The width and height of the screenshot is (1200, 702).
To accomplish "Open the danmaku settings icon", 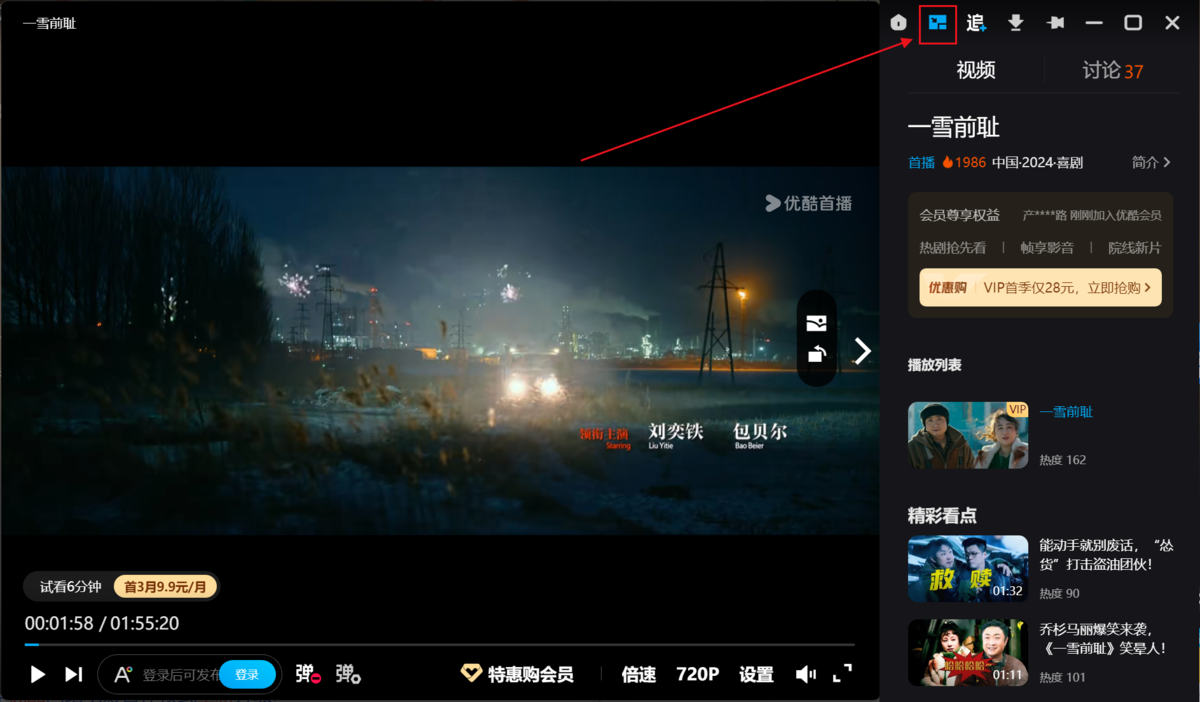I will 348,674.
